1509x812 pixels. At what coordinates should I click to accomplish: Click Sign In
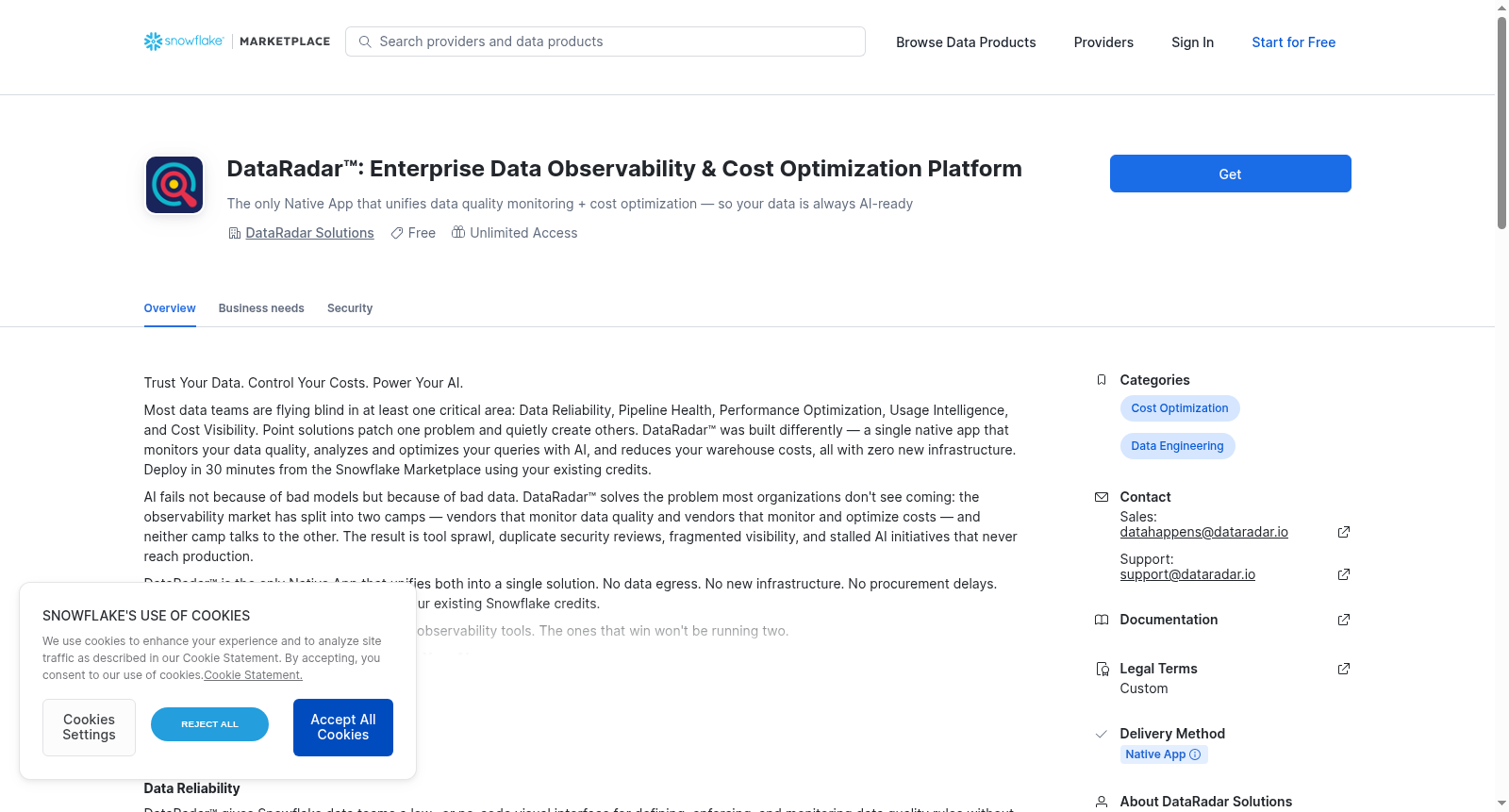pos(1192,42)
